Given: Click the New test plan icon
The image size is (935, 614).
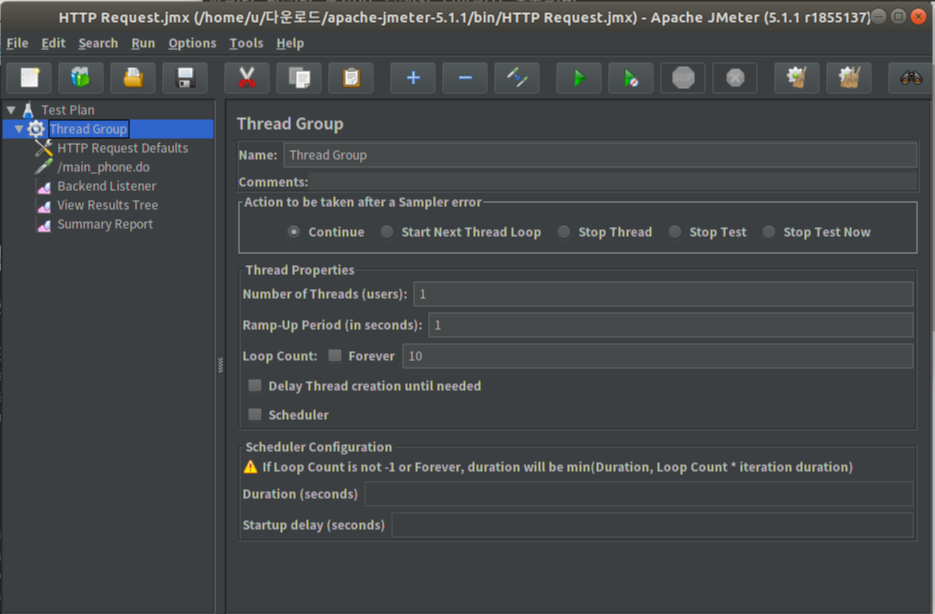Looking at the screenshot, I should pos(29,78).
